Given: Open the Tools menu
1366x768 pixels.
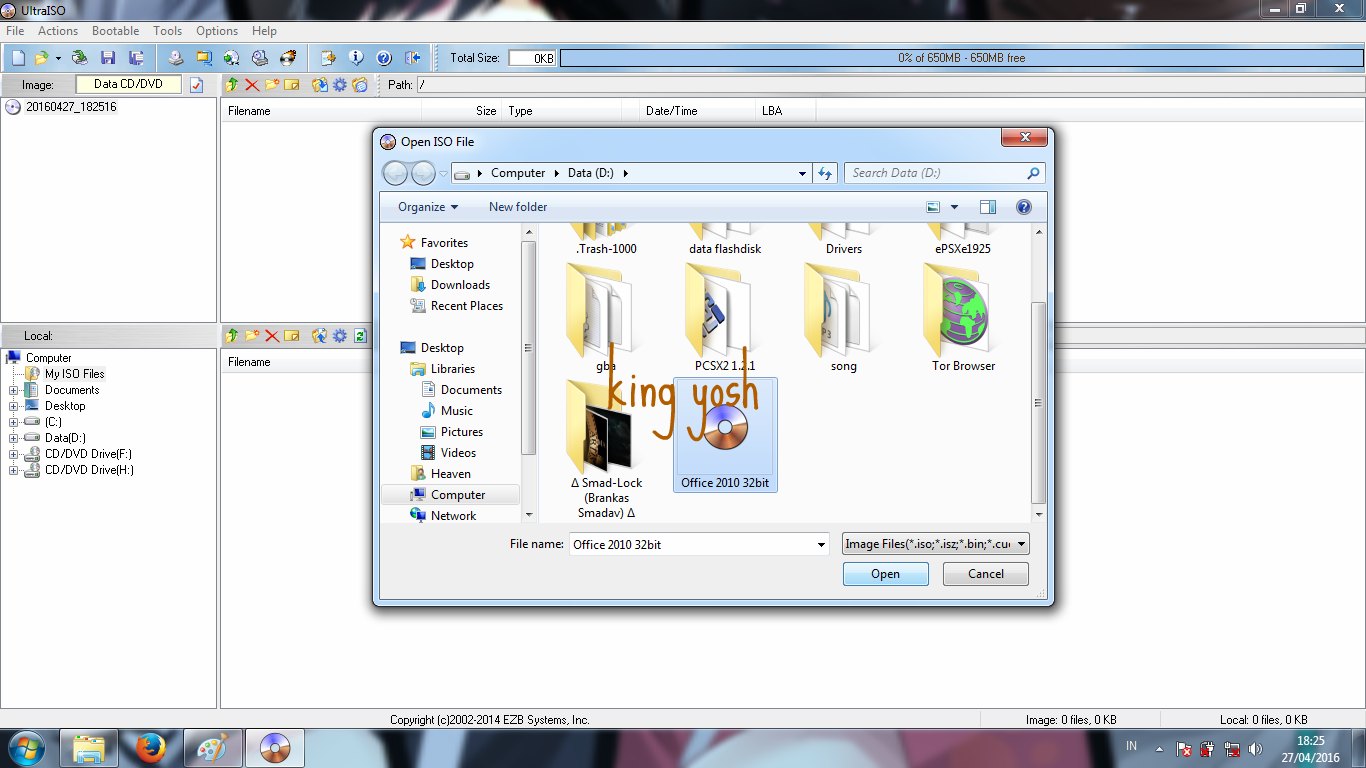Looking at the screenshot, I should click(x=168, y=31).
